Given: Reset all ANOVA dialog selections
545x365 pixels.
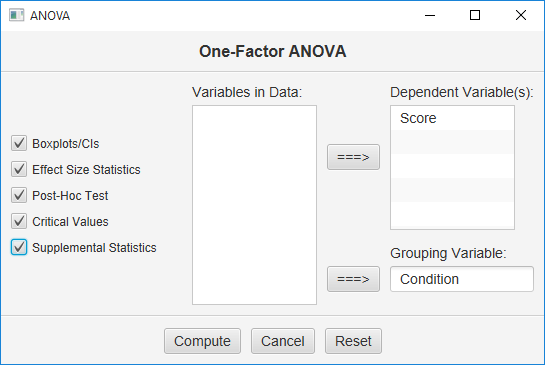Looking at the screenshot, I should [x=353, y=341].
